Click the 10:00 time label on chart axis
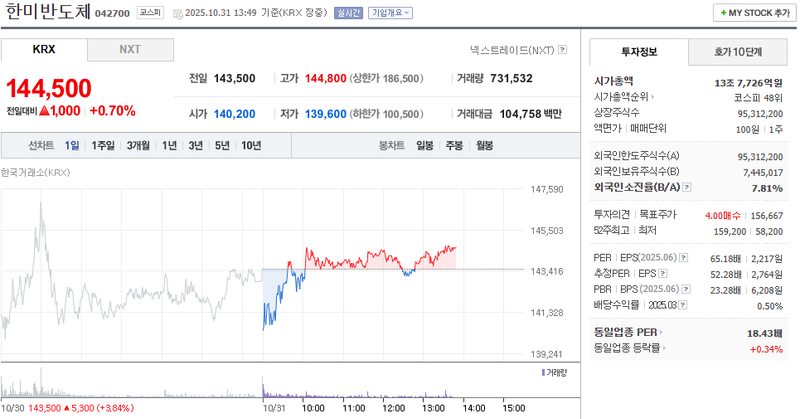 tap(313, 408)
